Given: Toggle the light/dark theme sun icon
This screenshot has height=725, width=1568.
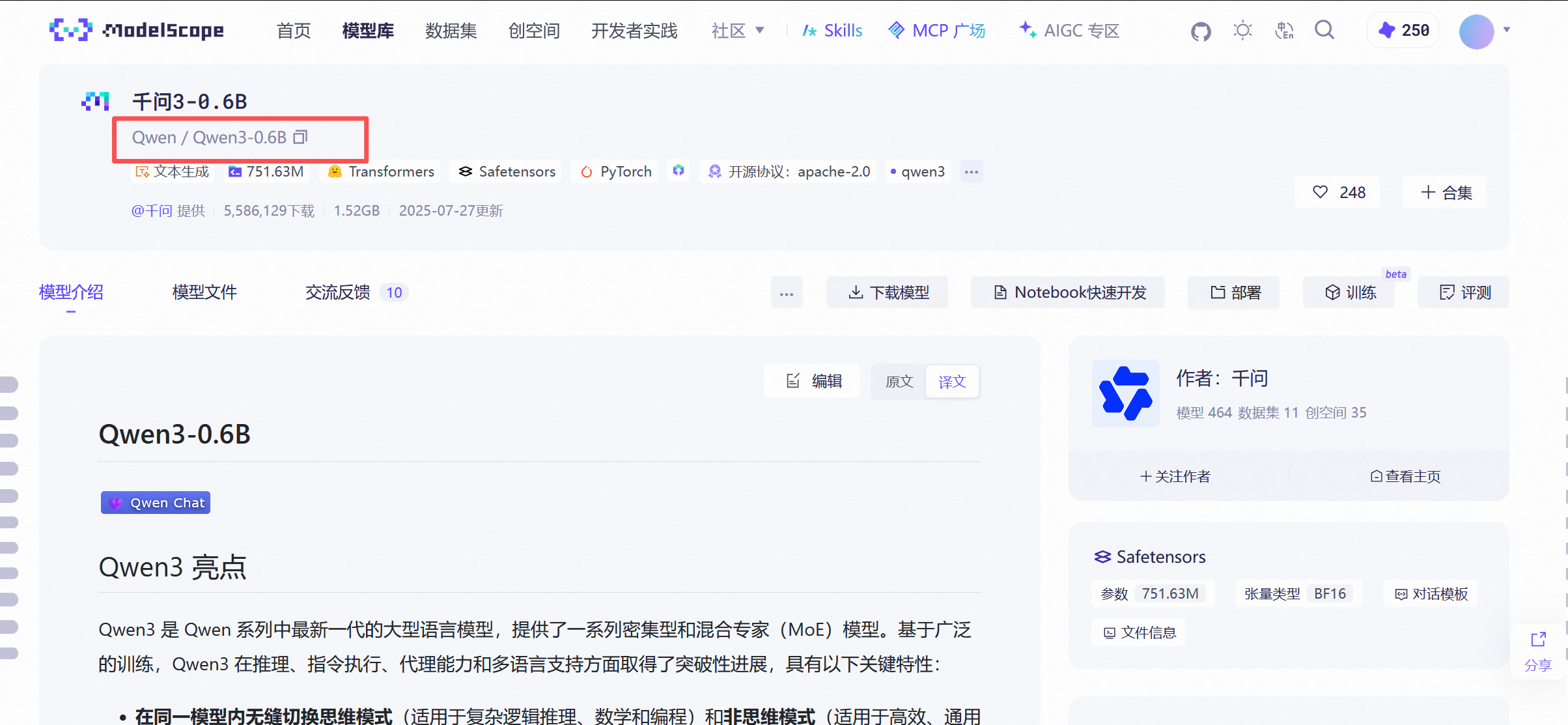Looking at the screenshot, I should pyautogui.click(x=1242, y=31).
